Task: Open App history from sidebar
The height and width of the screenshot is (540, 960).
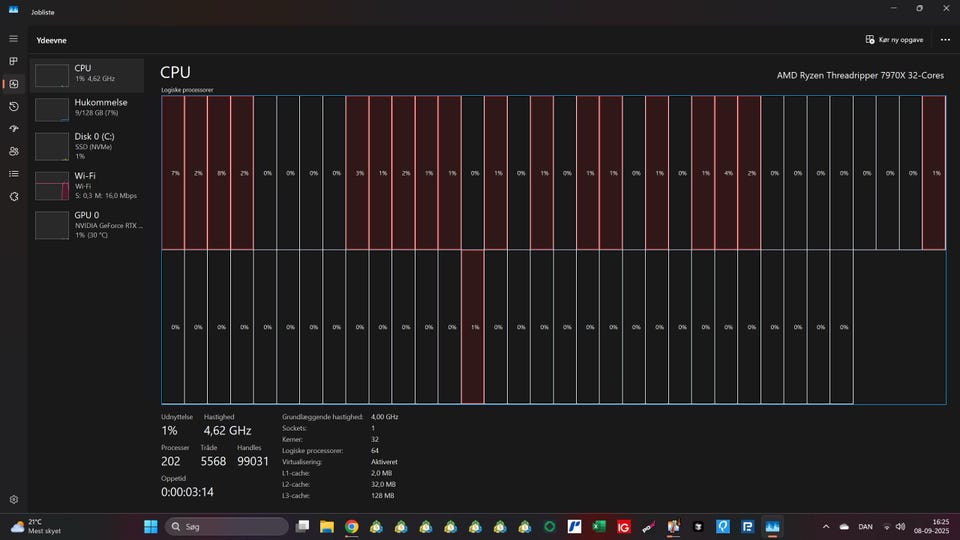Action: tap(14, 106)
